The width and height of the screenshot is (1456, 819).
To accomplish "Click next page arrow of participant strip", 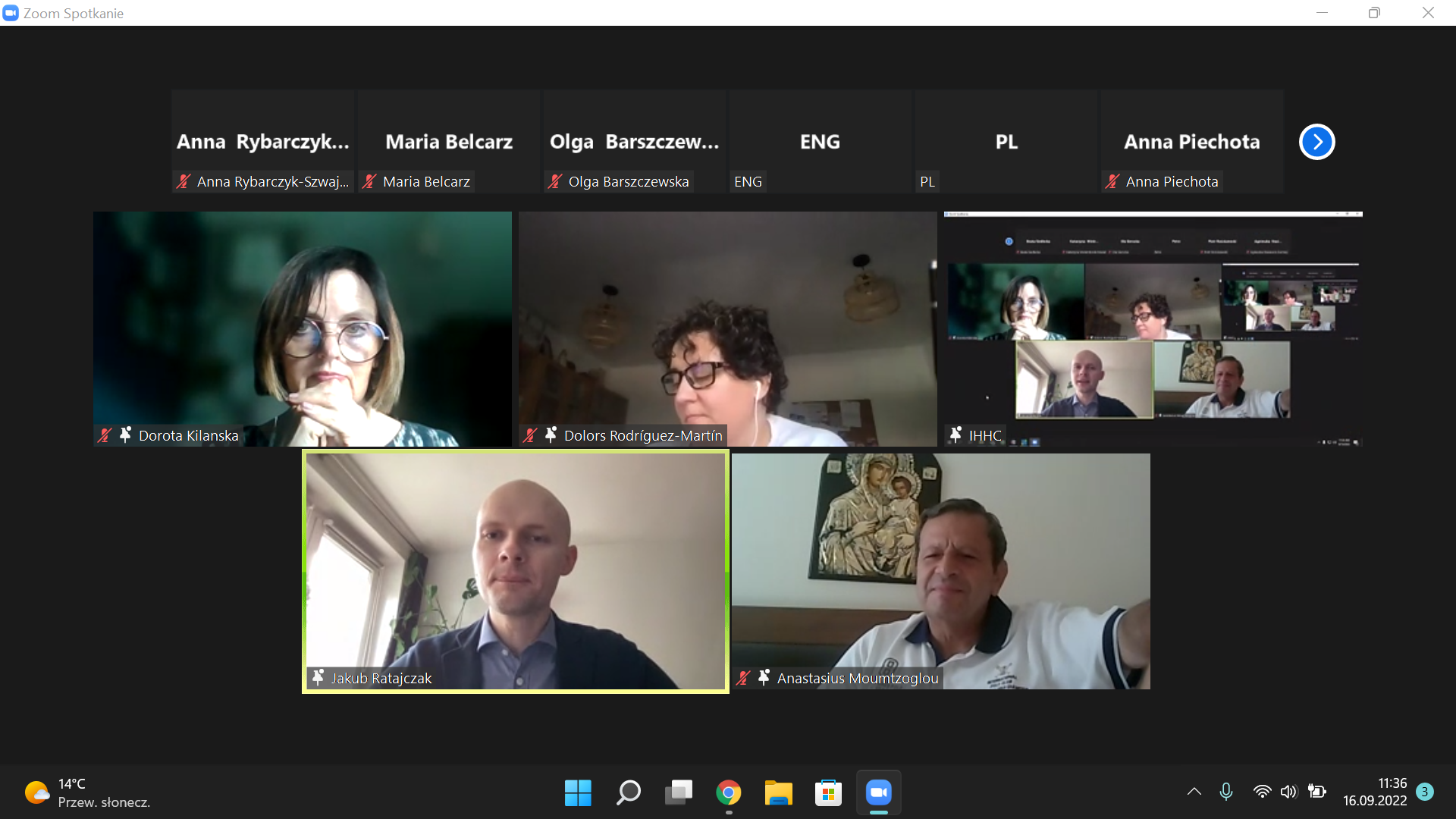I will point(1316,142).
